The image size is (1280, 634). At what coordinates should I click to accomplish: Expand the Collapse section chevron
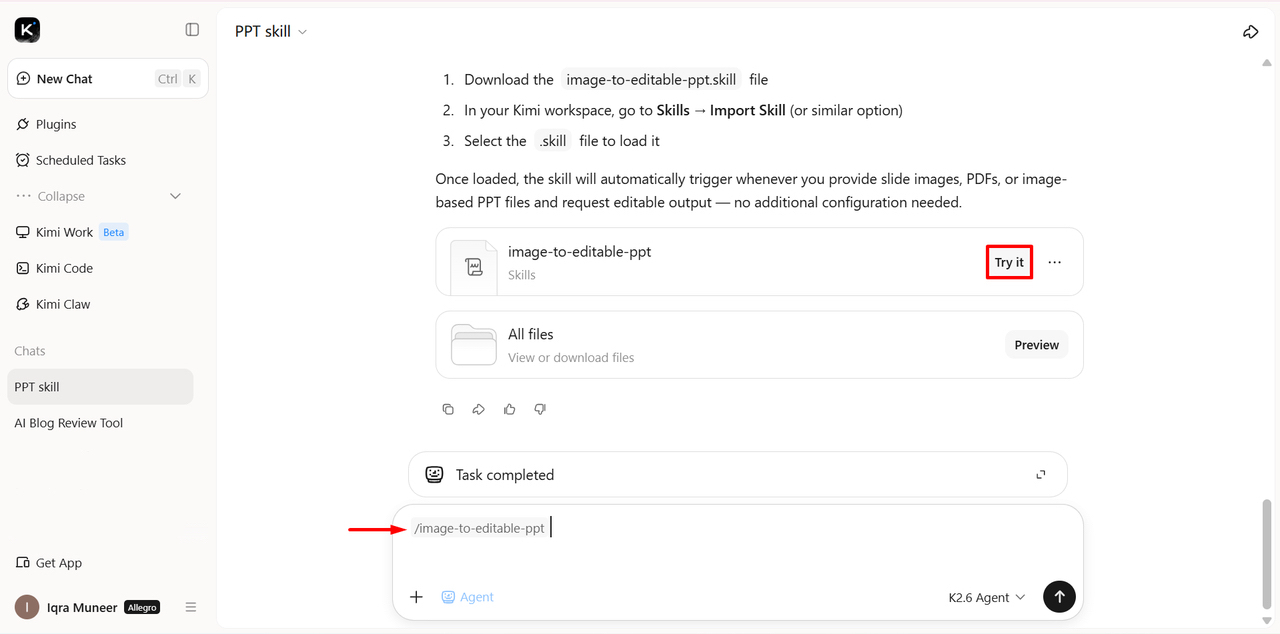(176, 196)
